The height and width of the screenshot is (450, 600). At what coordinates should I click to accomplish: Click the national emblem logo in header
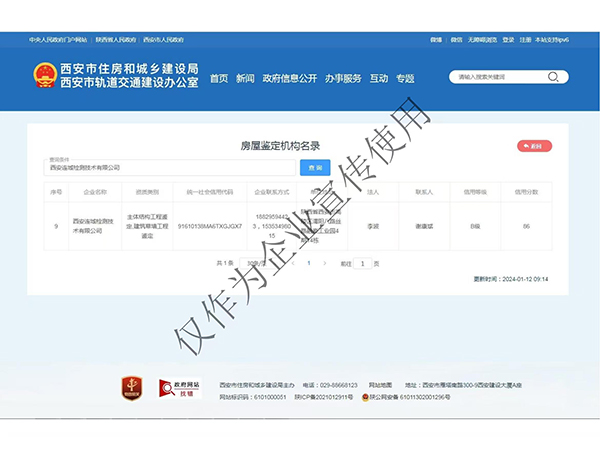pos(45,76)
